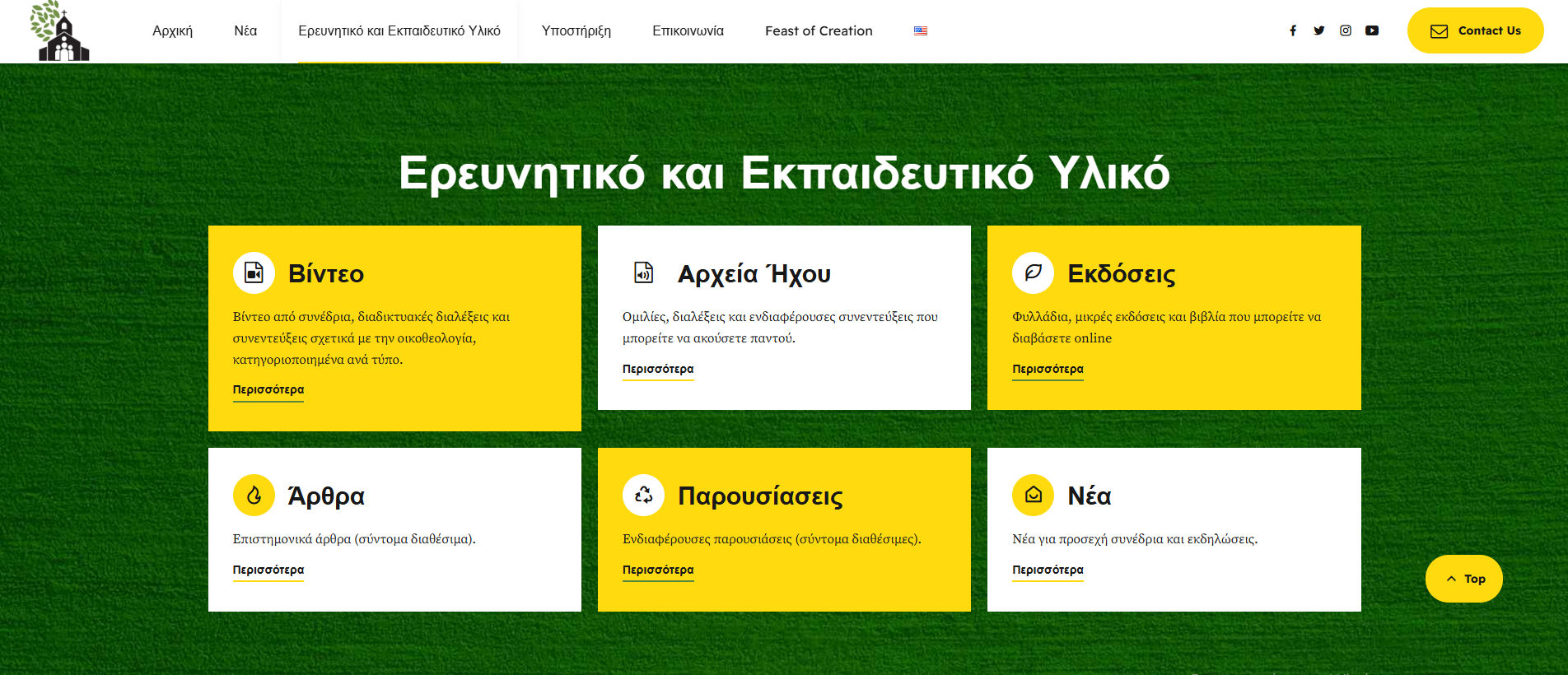Click the Άρθρα card heading
This screenshot has width=1568, height=675.
click(x=326, y=496)
